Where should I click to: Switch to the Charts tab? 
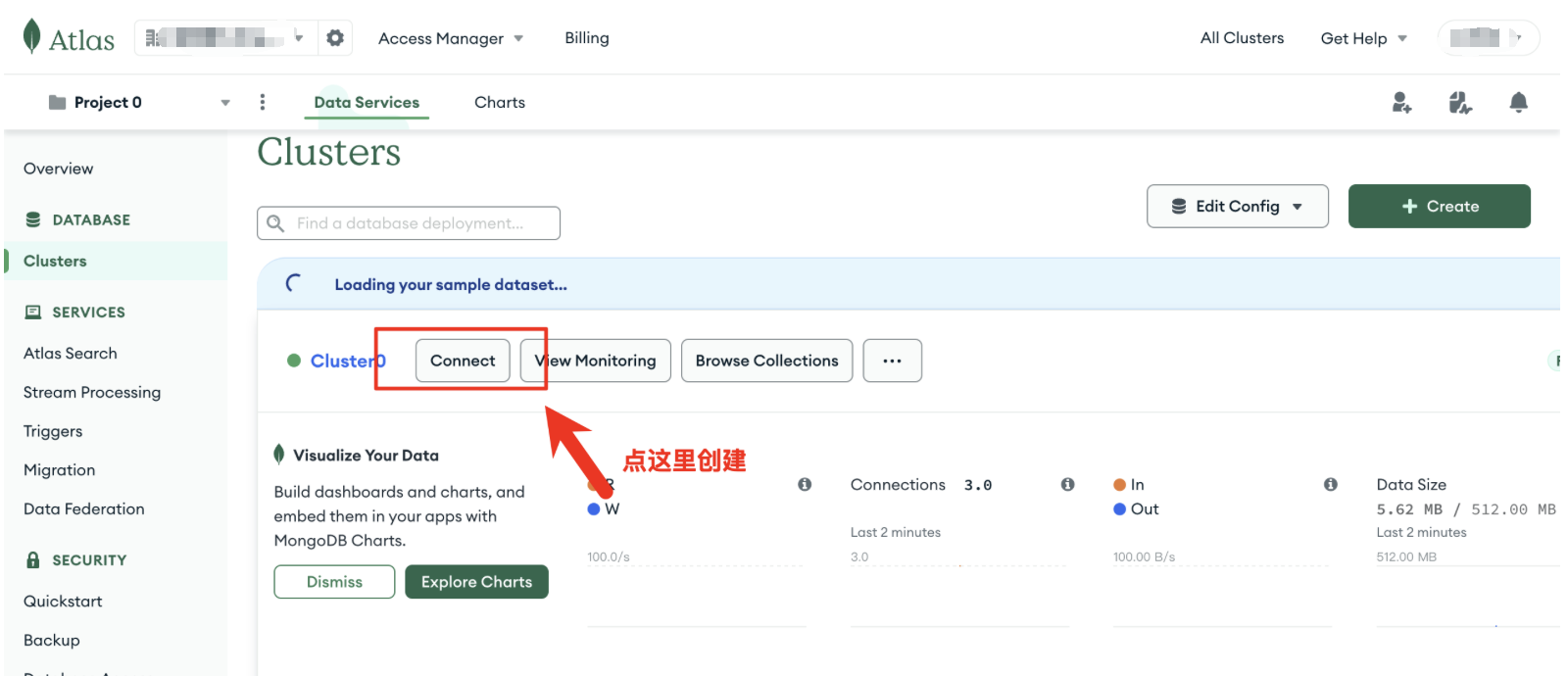click(500, 102)
